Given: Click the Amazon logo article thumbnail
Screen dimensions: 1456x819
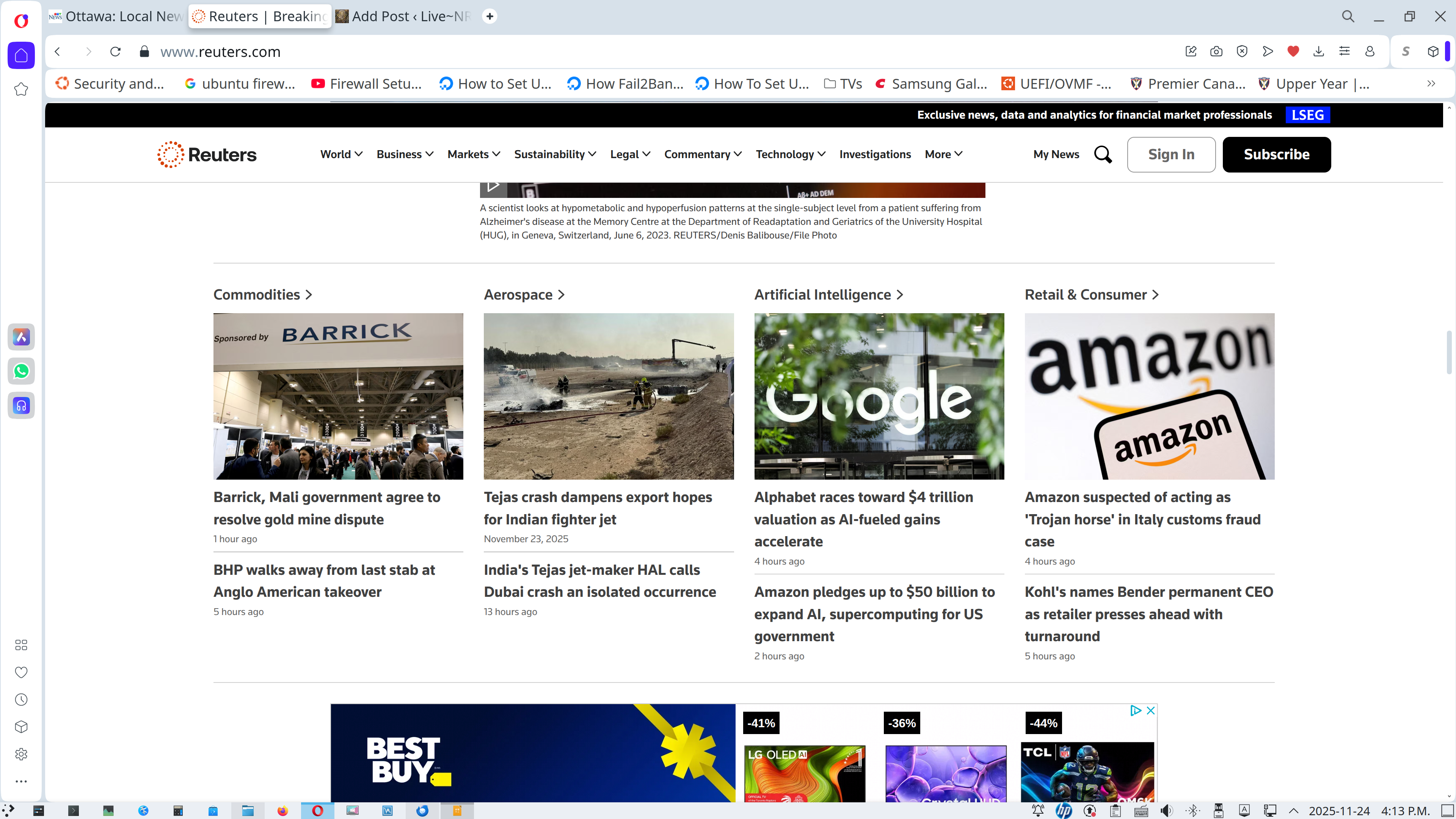Looking at the screenshot, I should pos(1149,396).
